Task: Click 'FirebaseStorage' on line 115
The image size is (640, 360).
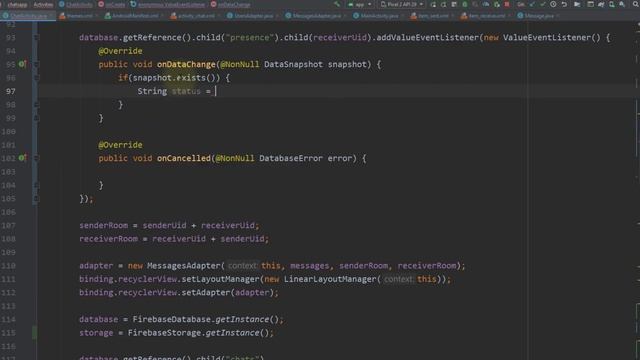Action: (x=164, y=333)
